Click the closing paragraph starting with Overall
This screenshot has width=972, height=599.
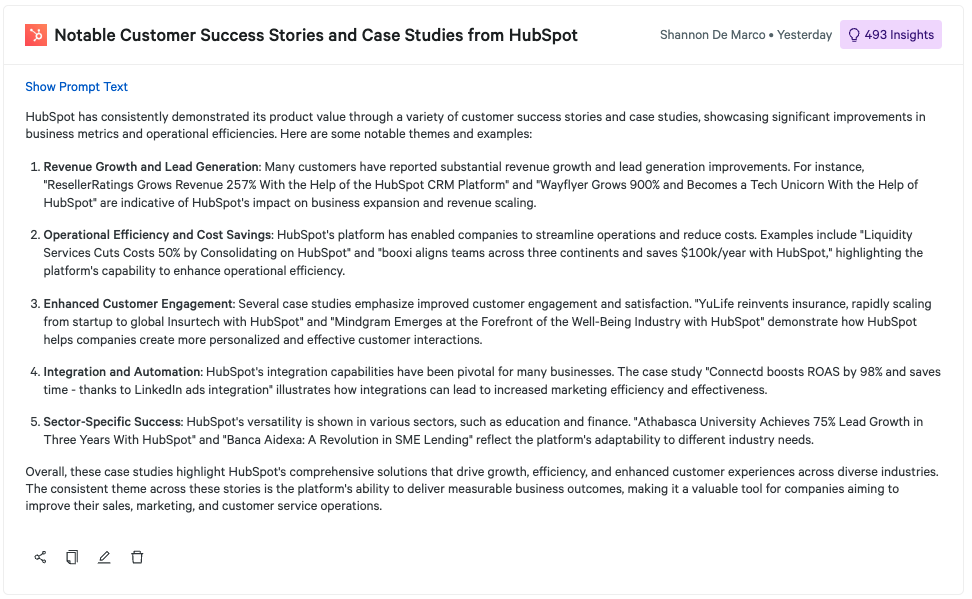(x=482, y=488)
